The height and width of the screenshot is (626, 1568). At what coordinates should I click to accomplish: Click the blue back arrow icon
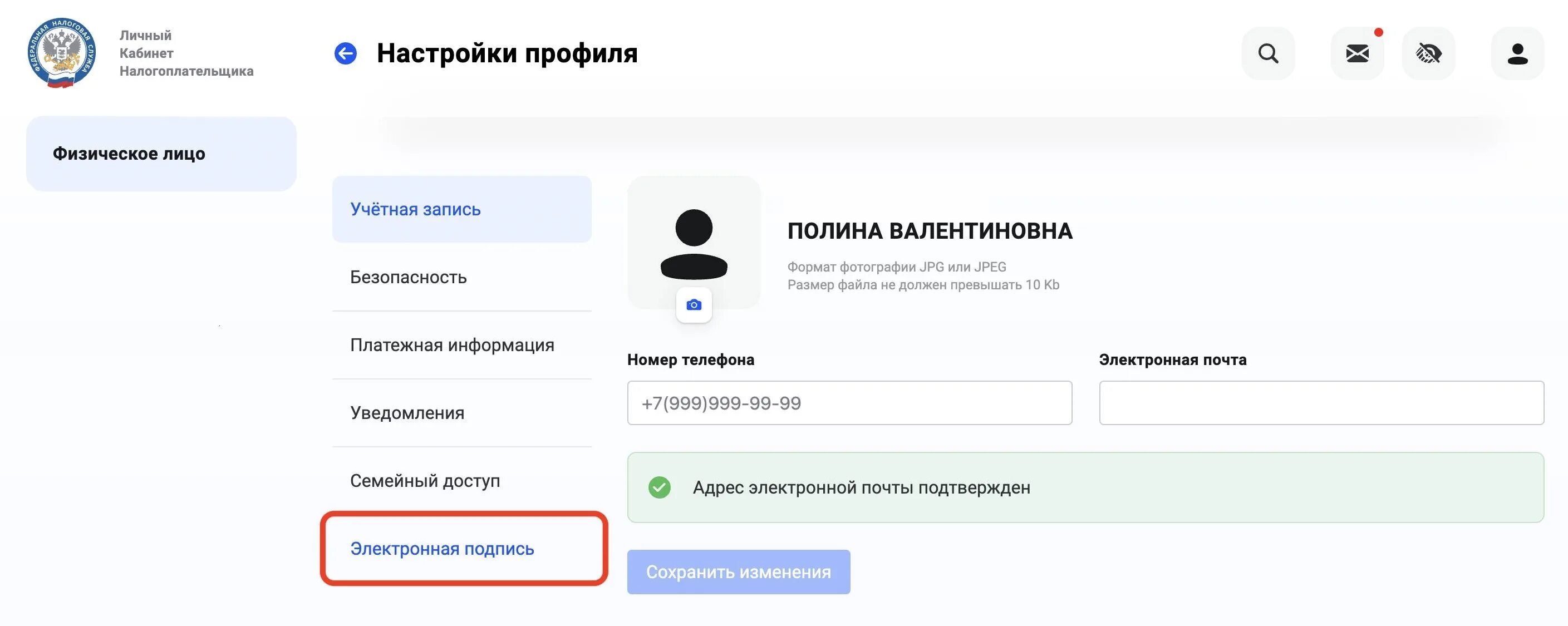click(x=345, y=53)
